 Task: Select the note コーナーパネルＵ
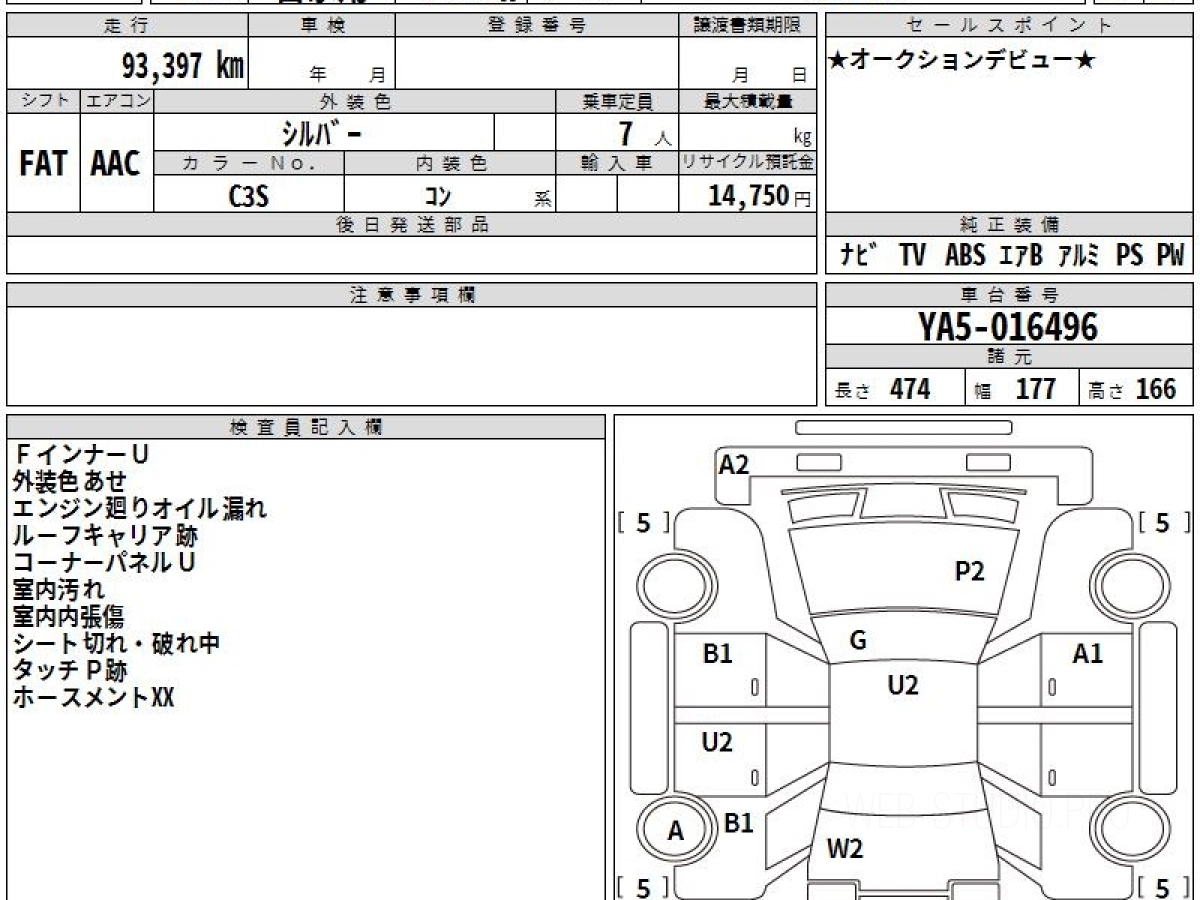point(104,562)
